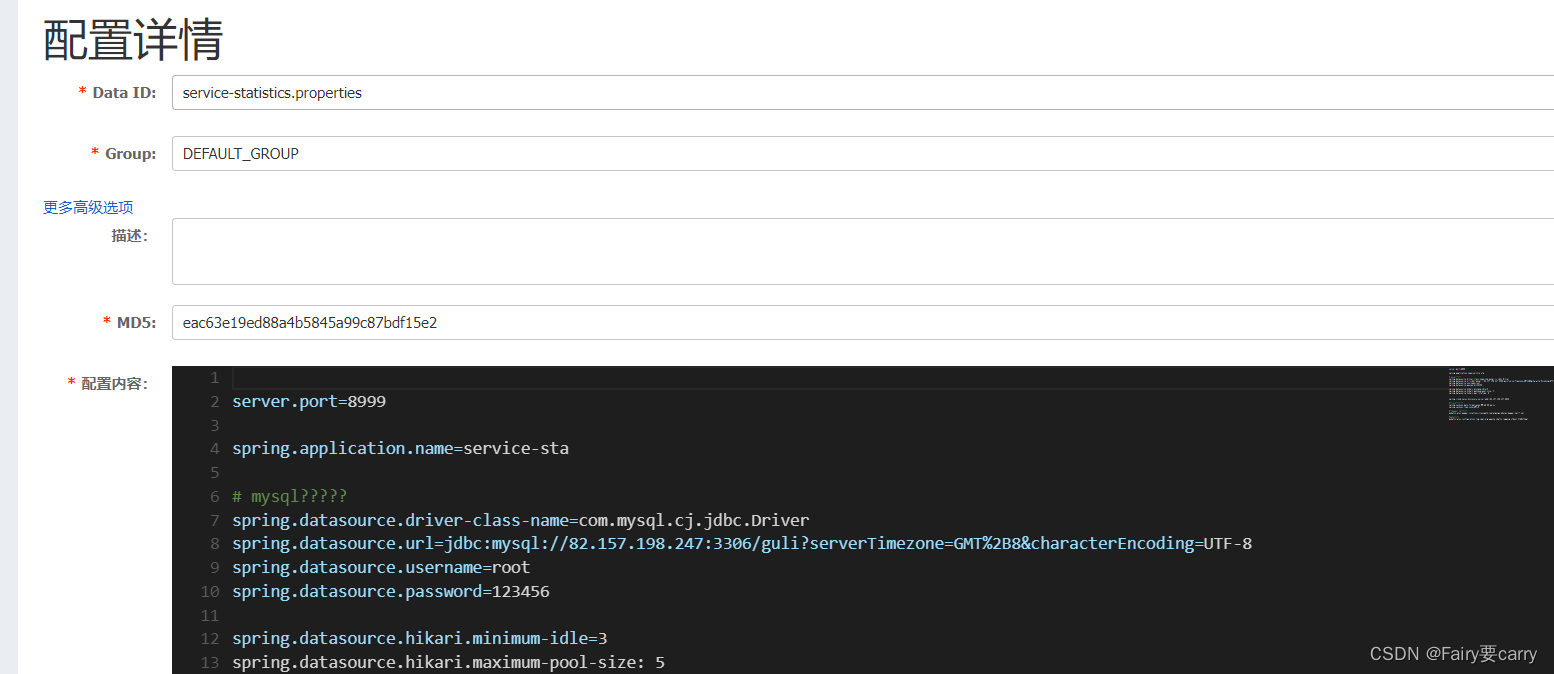
Task: Click line number 10 in gutter
Action: click(x=210, y=592)
